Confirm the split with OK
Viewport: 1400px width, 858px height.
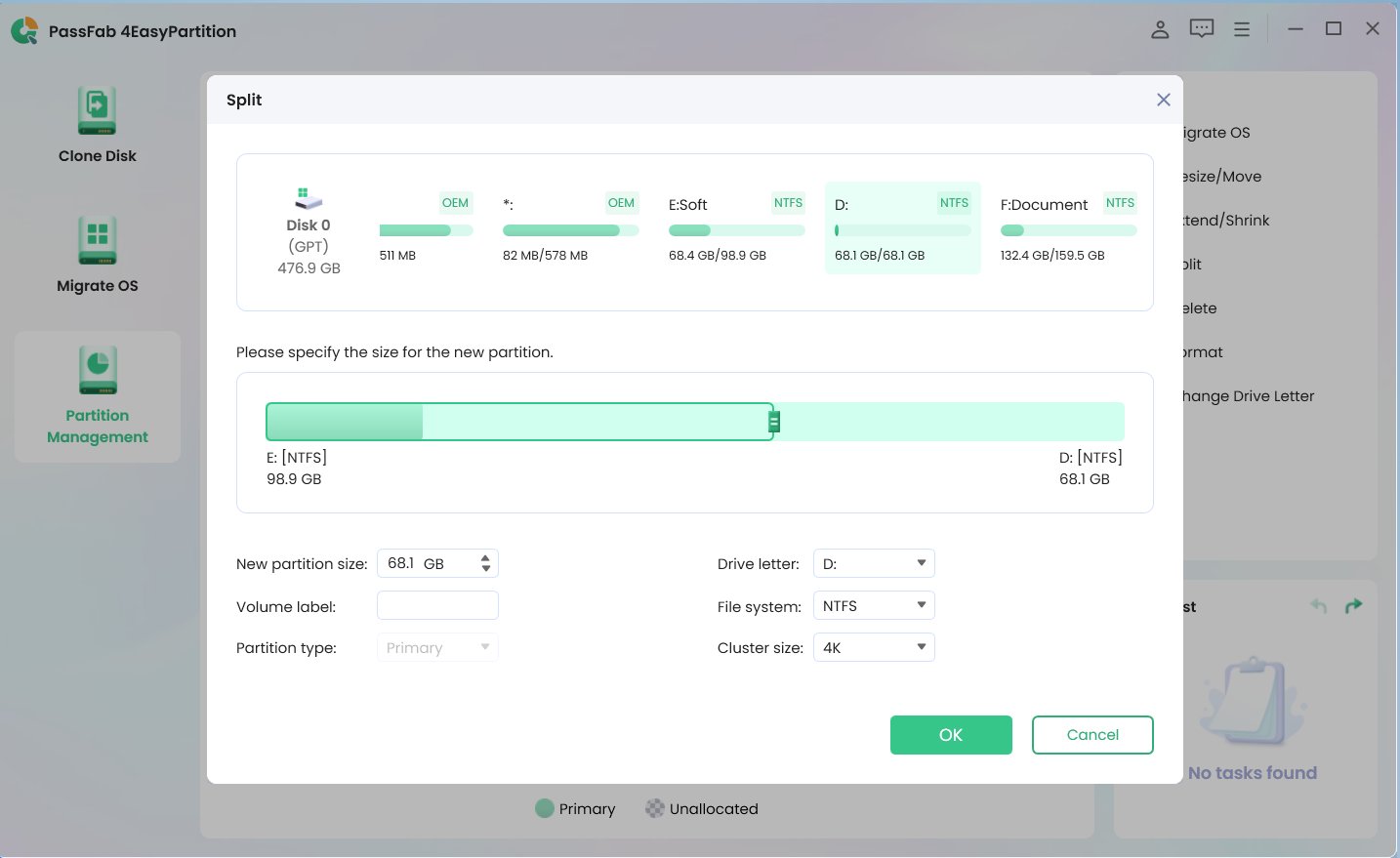[950, 735]
